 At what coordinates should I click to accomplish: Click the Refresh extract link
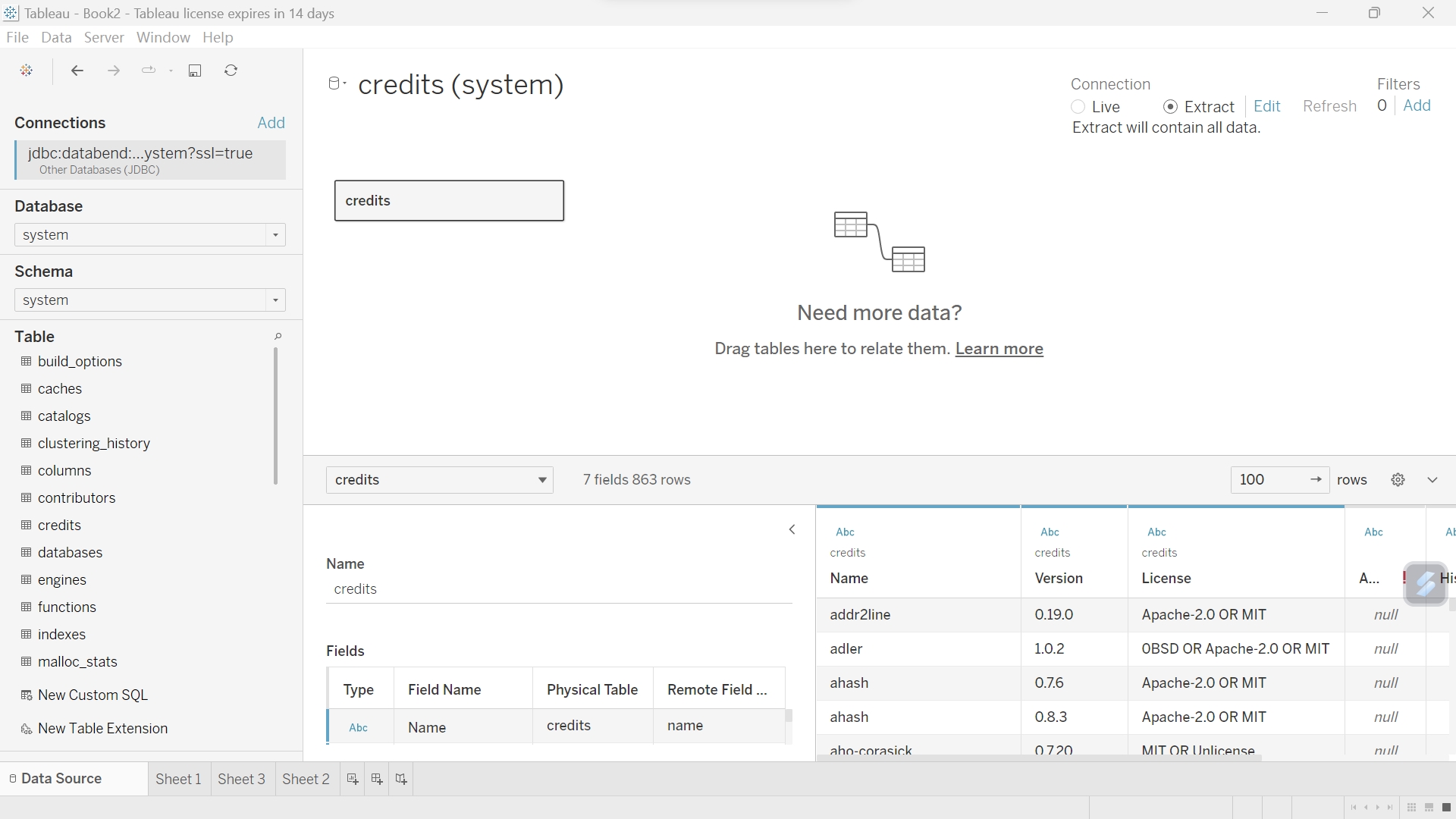tap(1329, 106)
